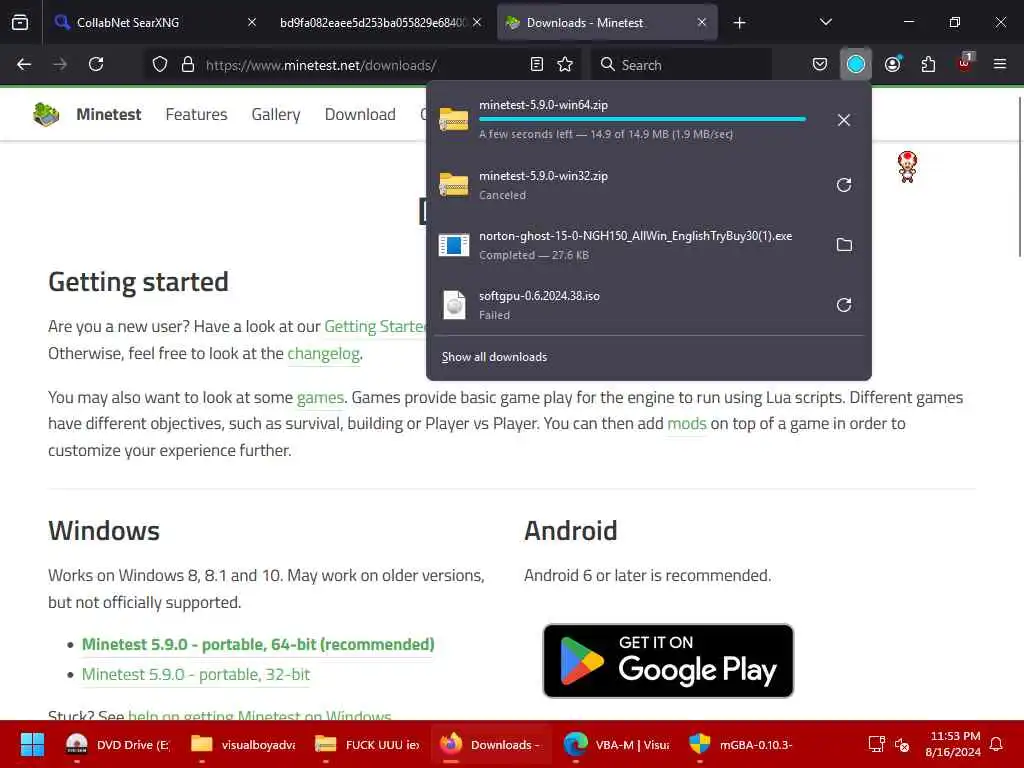The width and height of the screenshot is (1024, 768).
Task: Switch to CollabNet SearXNG tab
Action: pyautogui.click(x=157, y=23)
